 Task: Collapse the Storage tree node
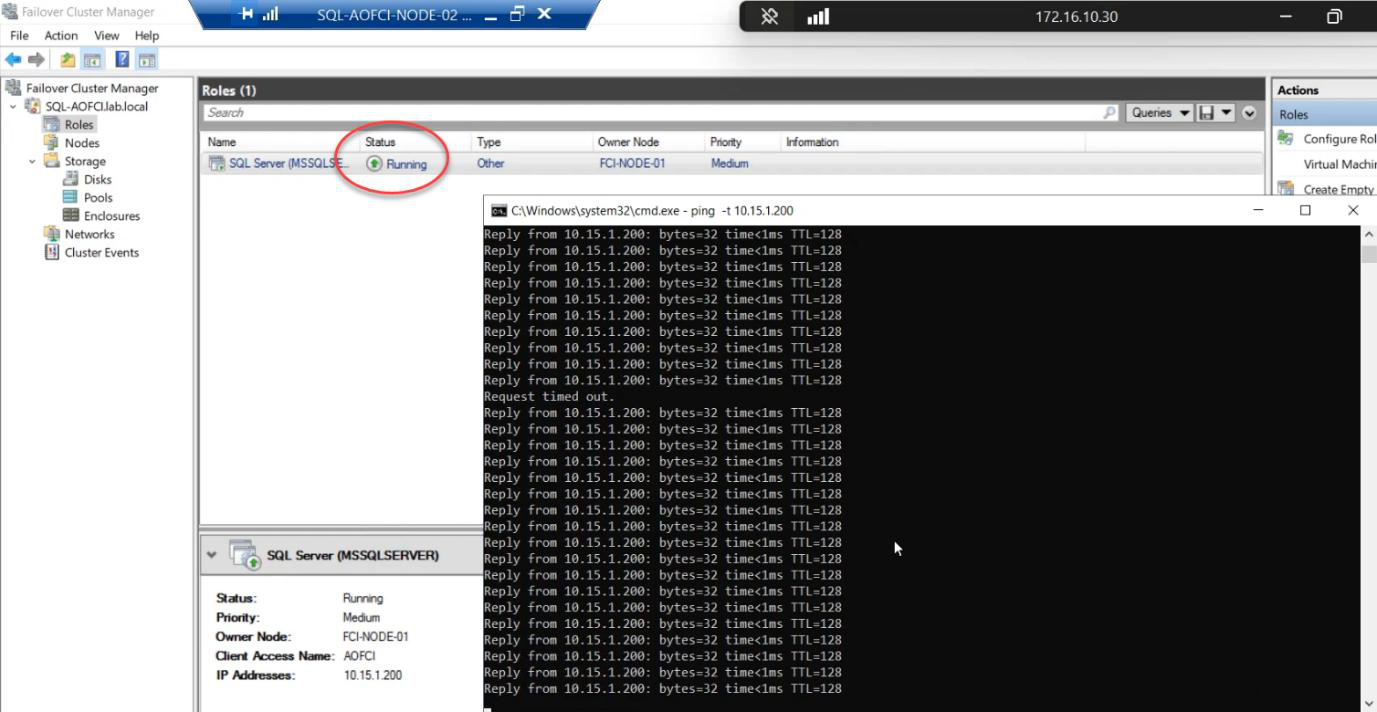click(x=32, y=161)
